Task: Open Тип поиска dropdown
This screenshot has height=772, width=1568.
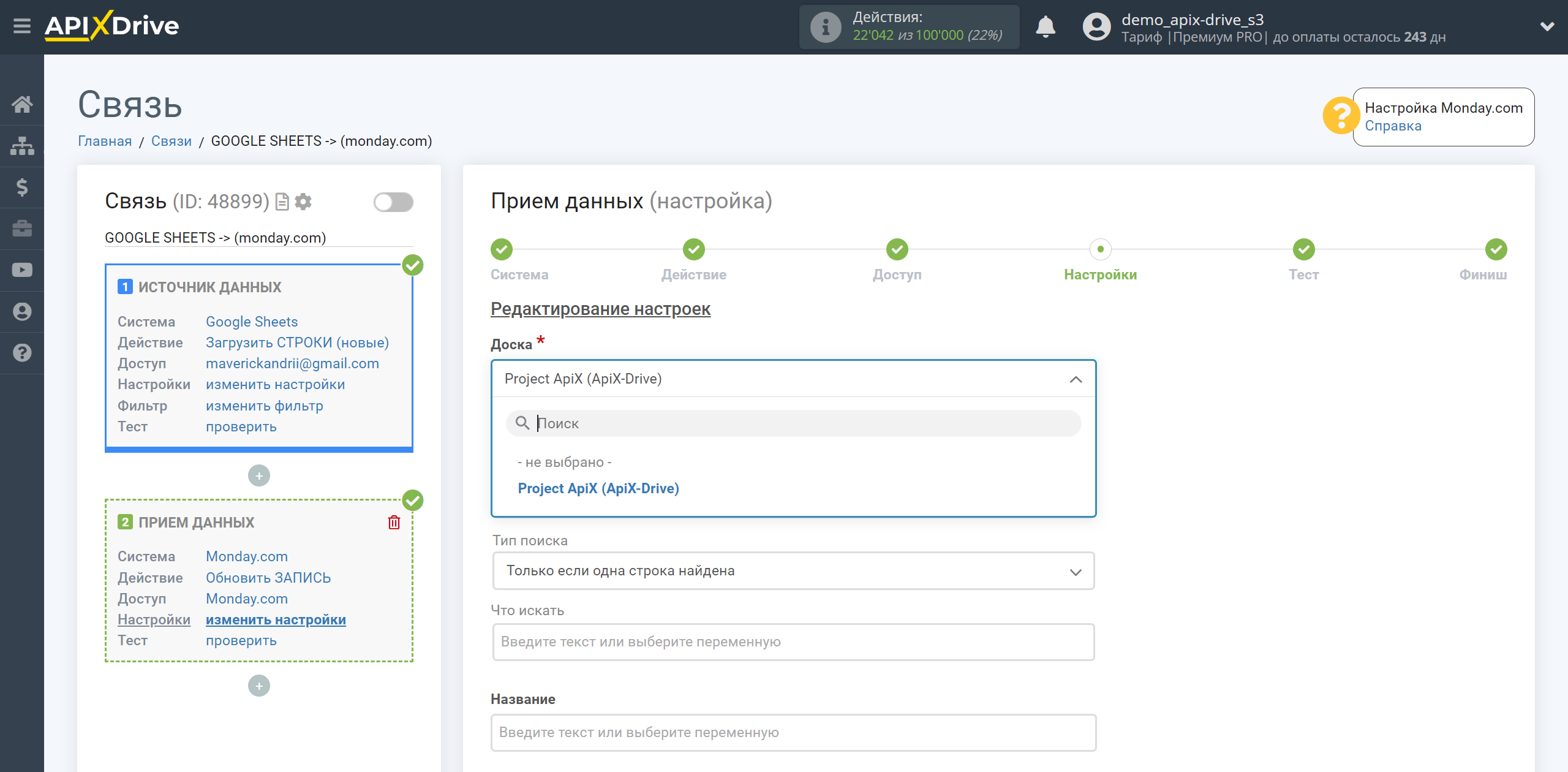Action: click(x=794, y=571)
